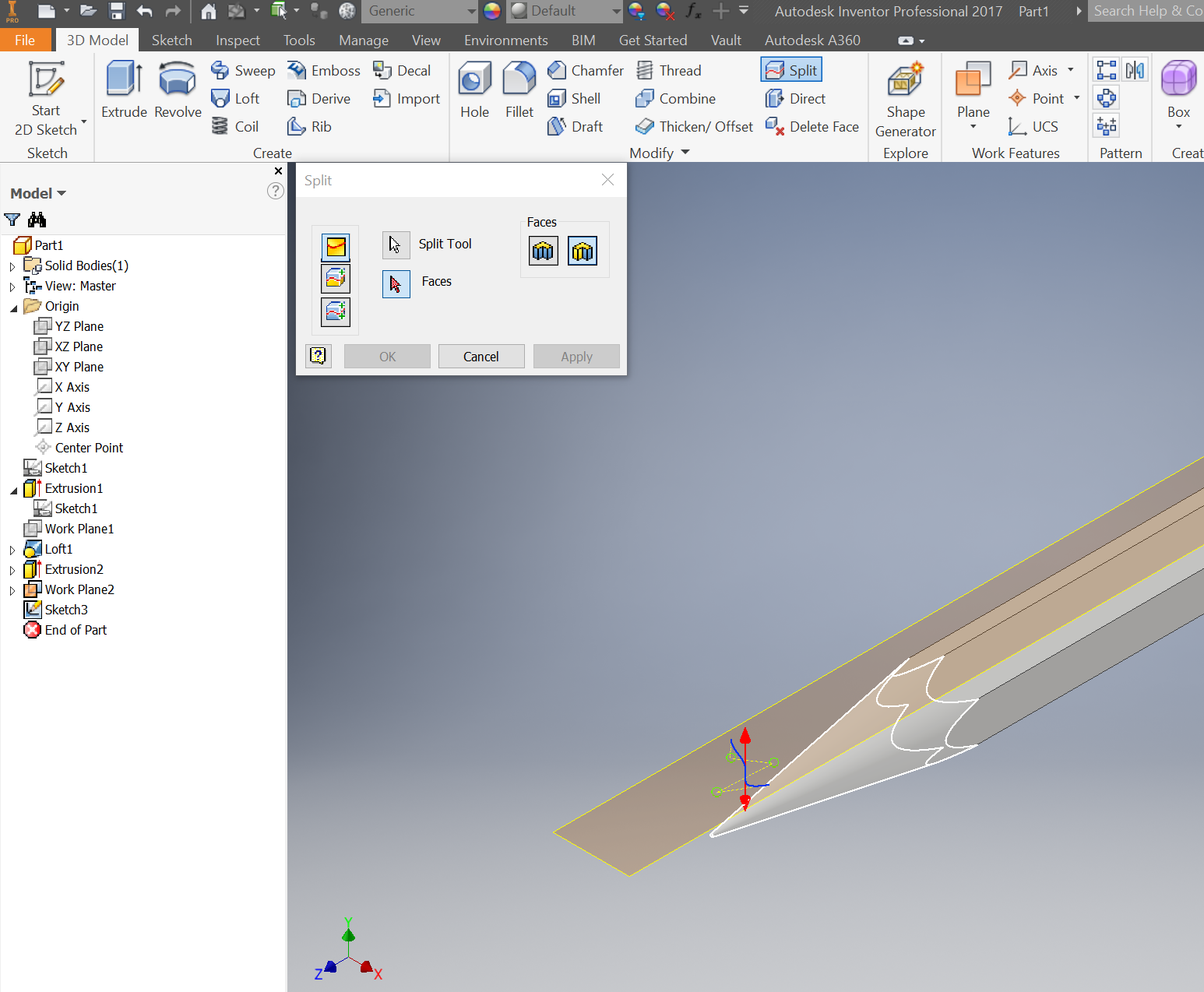This screenshot has height=992, width=1204.
Task: Collapse the Origin folder
Action: click(x=13, y=308)
